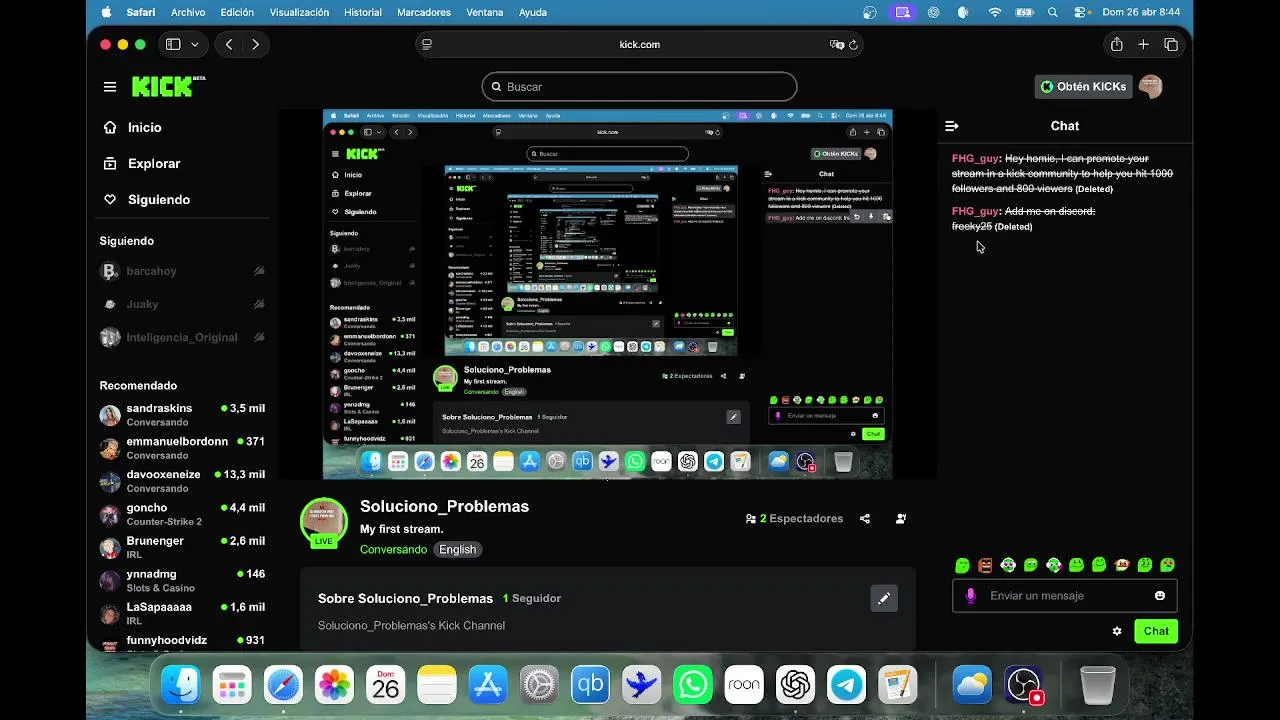Click the English language tag
The image size is (1280, 720).
click(x=458, y=549)
